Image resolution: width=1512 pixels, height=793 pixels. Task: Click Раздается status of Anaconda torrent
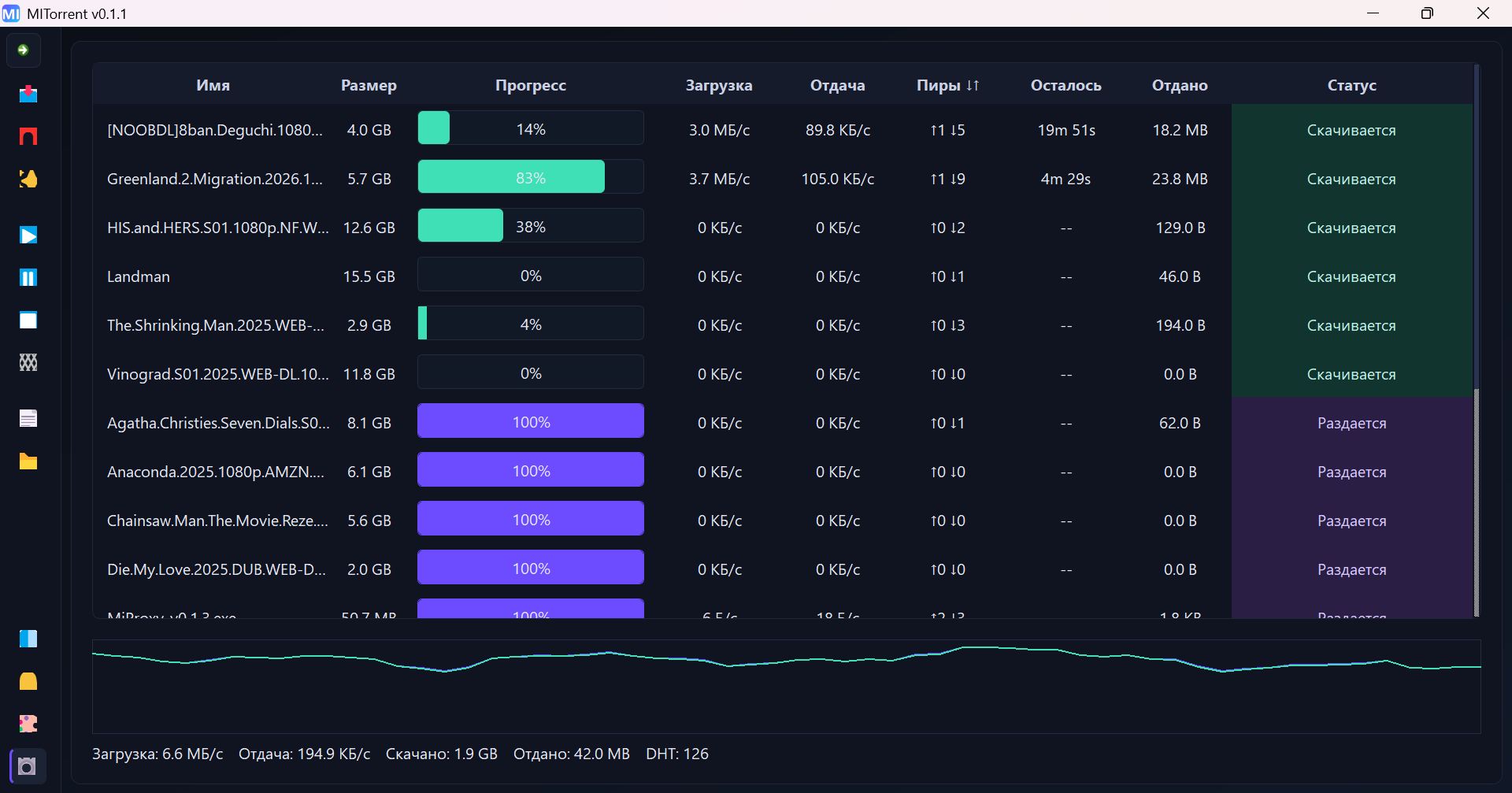pyautogui.click(x=1351, y=472)
